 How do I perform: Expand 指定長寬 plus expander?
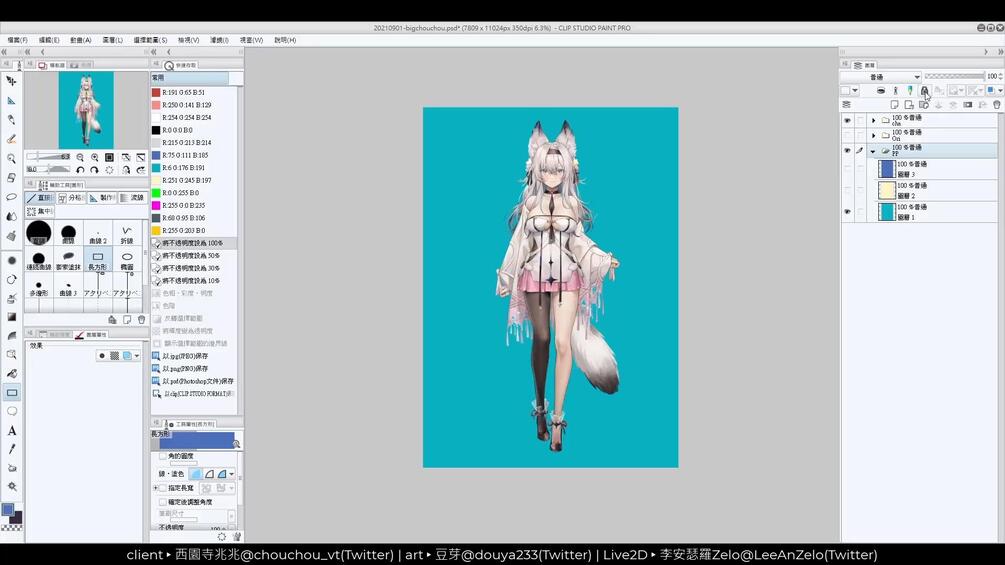coord(155,488)
